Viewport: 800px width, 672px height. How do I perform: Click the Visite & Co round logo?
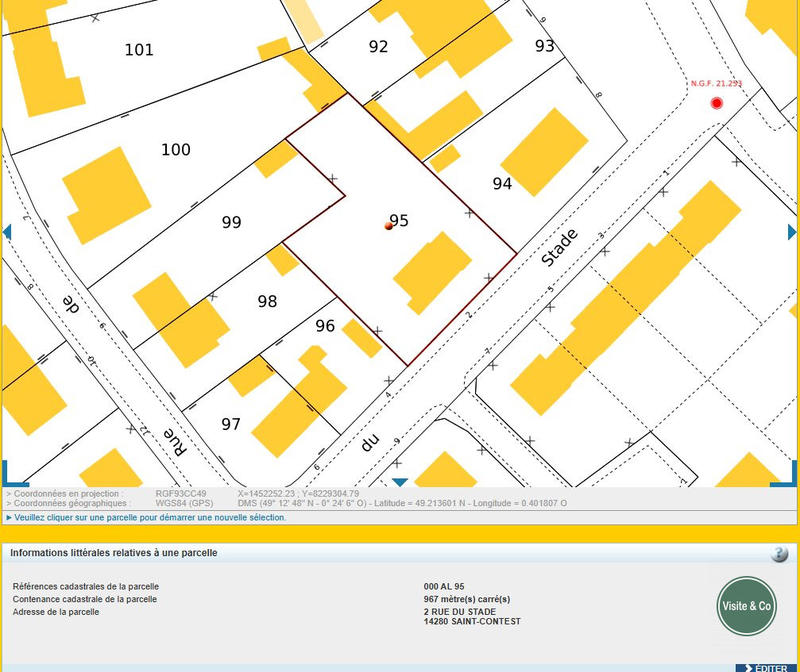[746, 606]
